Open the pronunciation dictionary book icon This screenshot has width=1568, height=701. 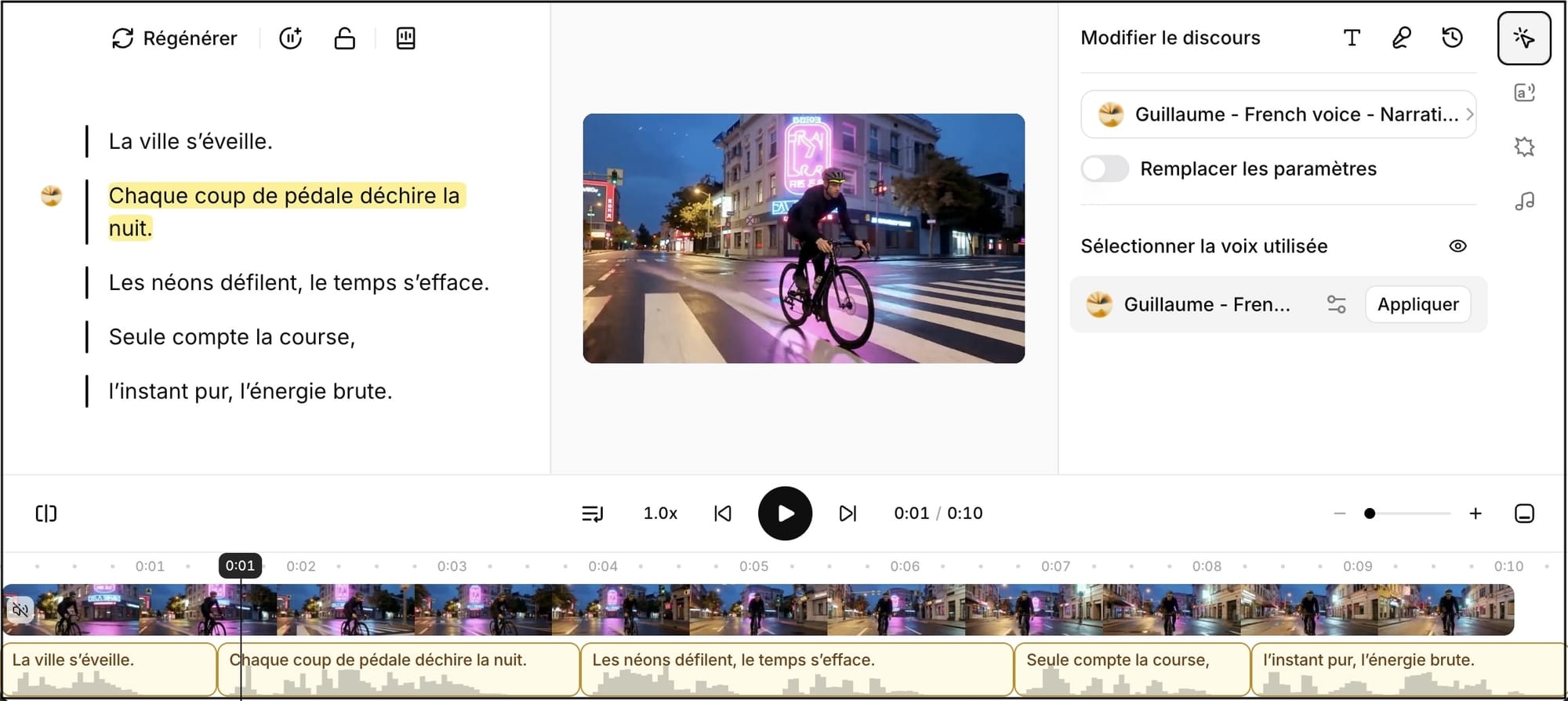(405, 38)
